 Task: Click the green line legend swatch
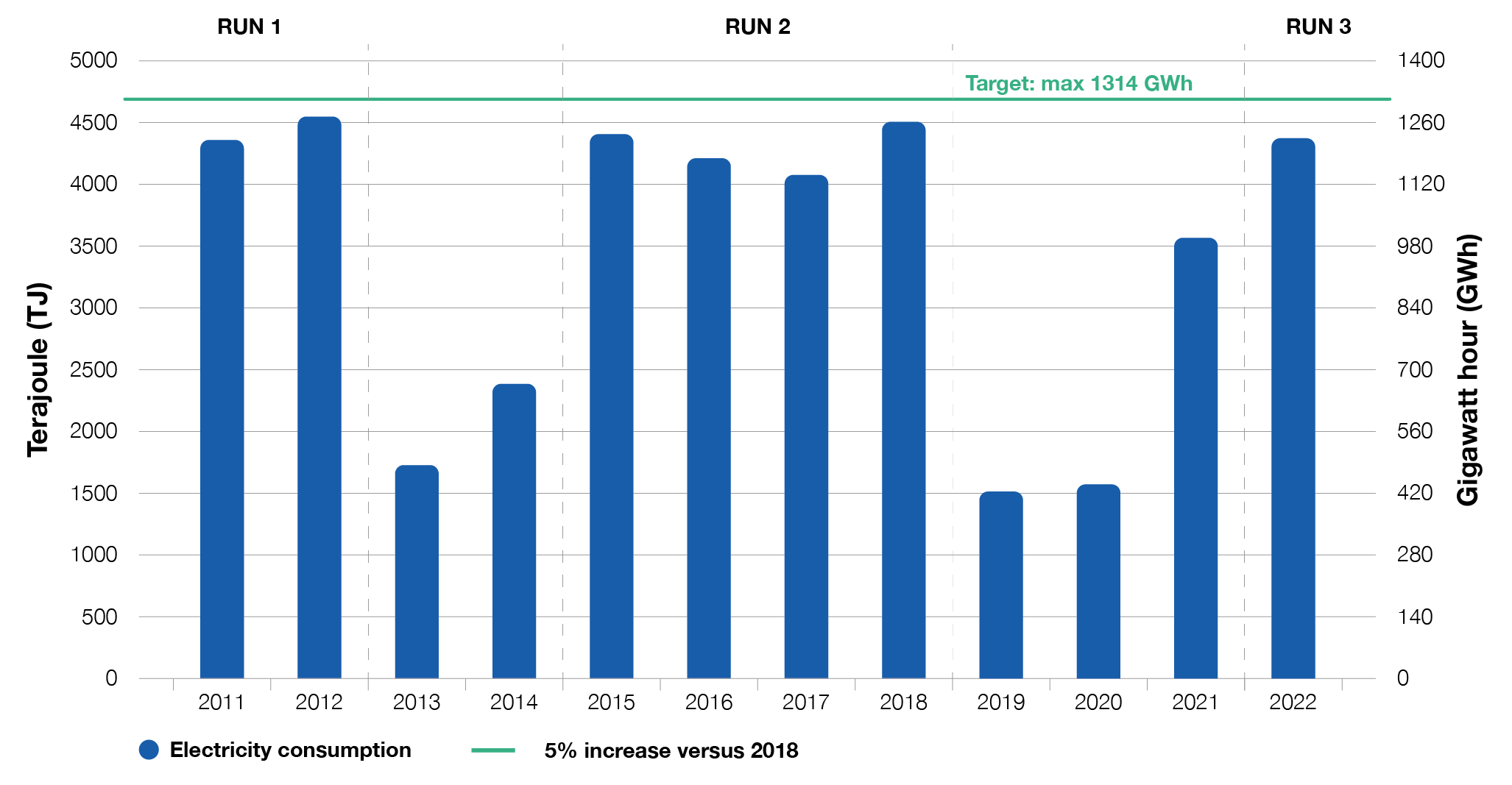pyautogui.click(x=493, y=750)
